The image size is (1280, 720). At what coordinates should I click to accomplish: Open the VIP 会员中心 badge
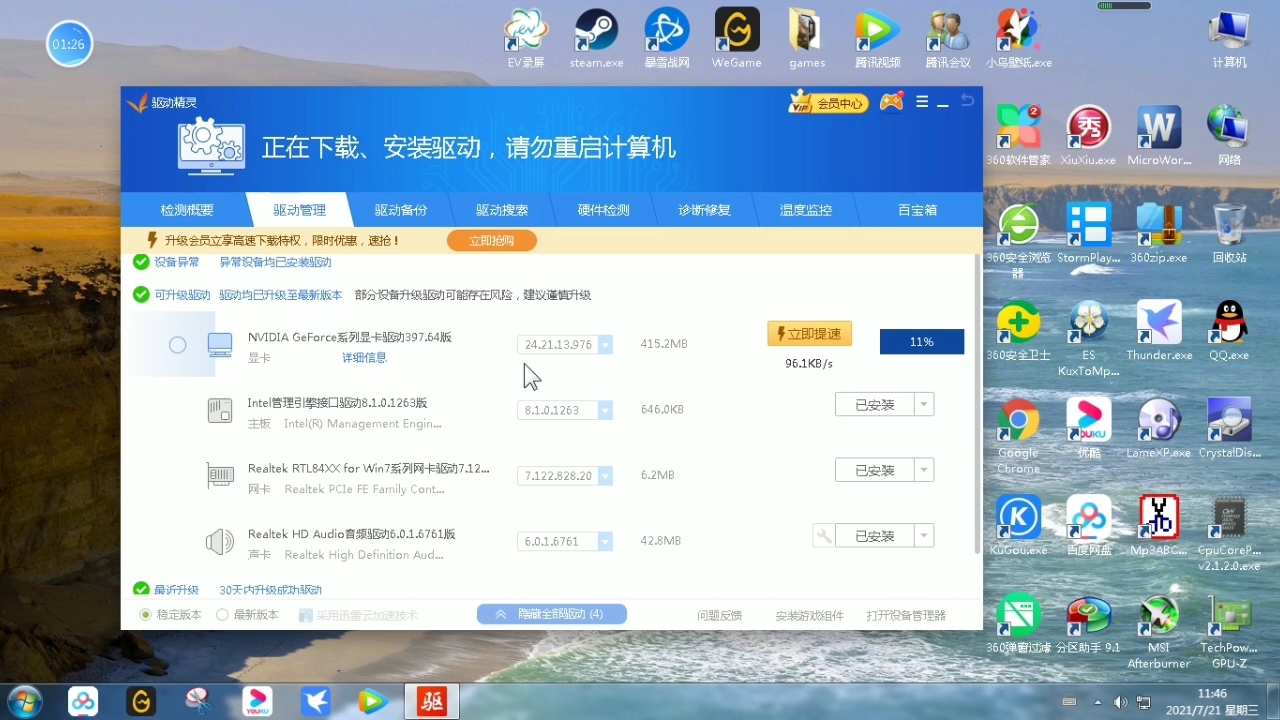click(828, 102)
